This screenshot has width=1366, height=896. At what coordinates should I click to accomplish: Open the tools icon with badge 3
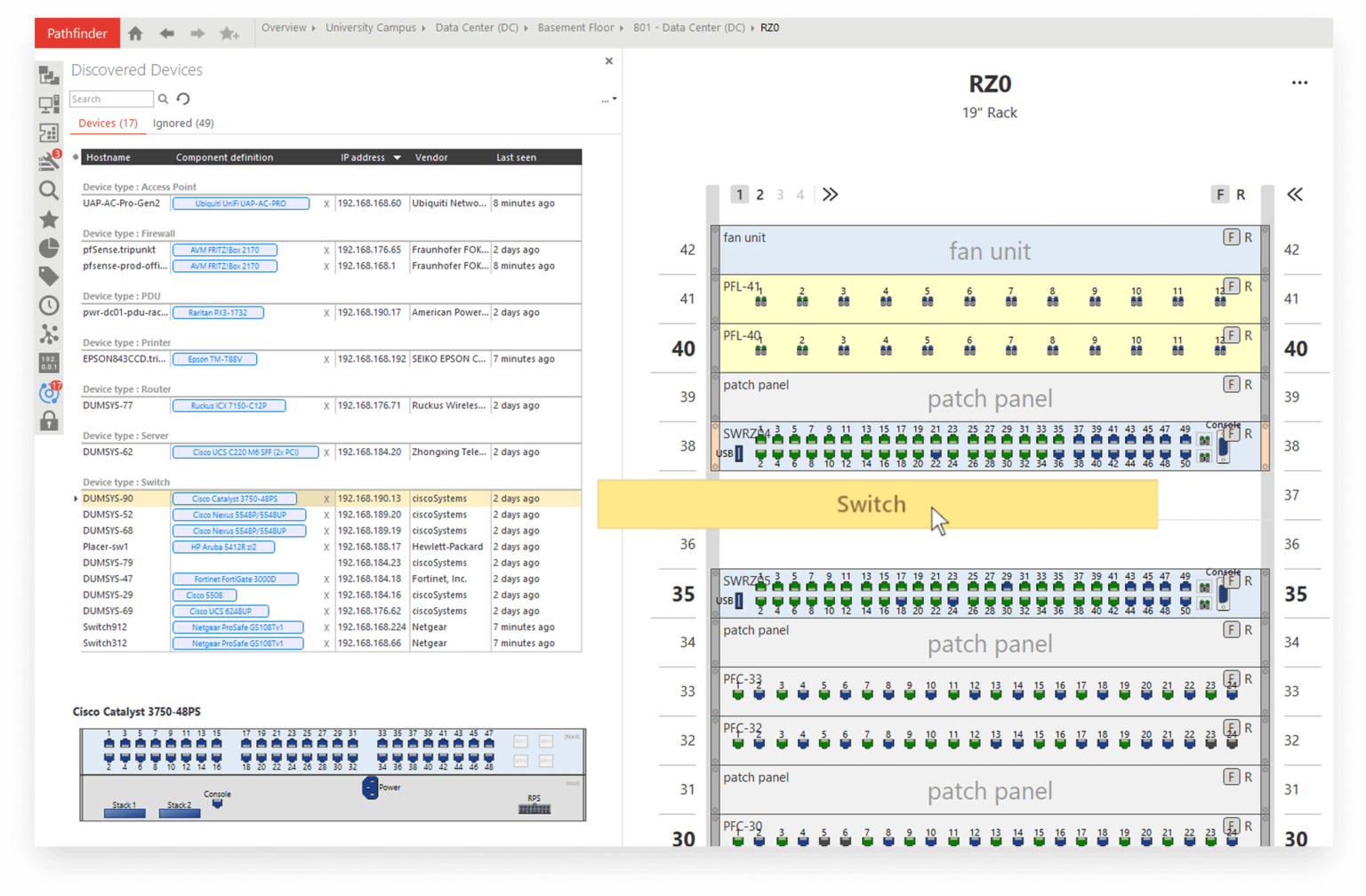pos(49,161)
